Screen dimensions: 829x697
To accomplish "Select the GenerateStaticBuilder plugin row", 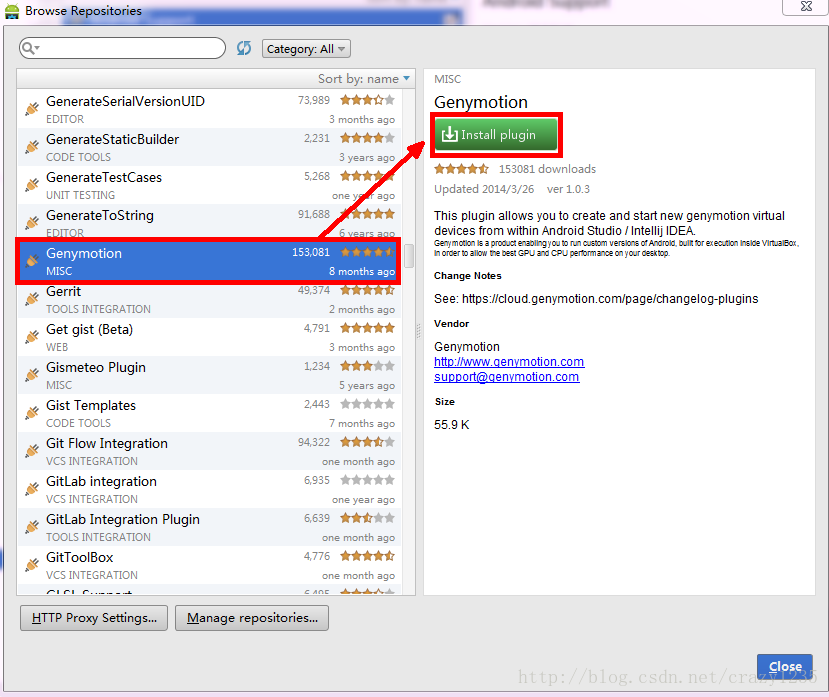I will pyautogui.click(x=210, y=146).
